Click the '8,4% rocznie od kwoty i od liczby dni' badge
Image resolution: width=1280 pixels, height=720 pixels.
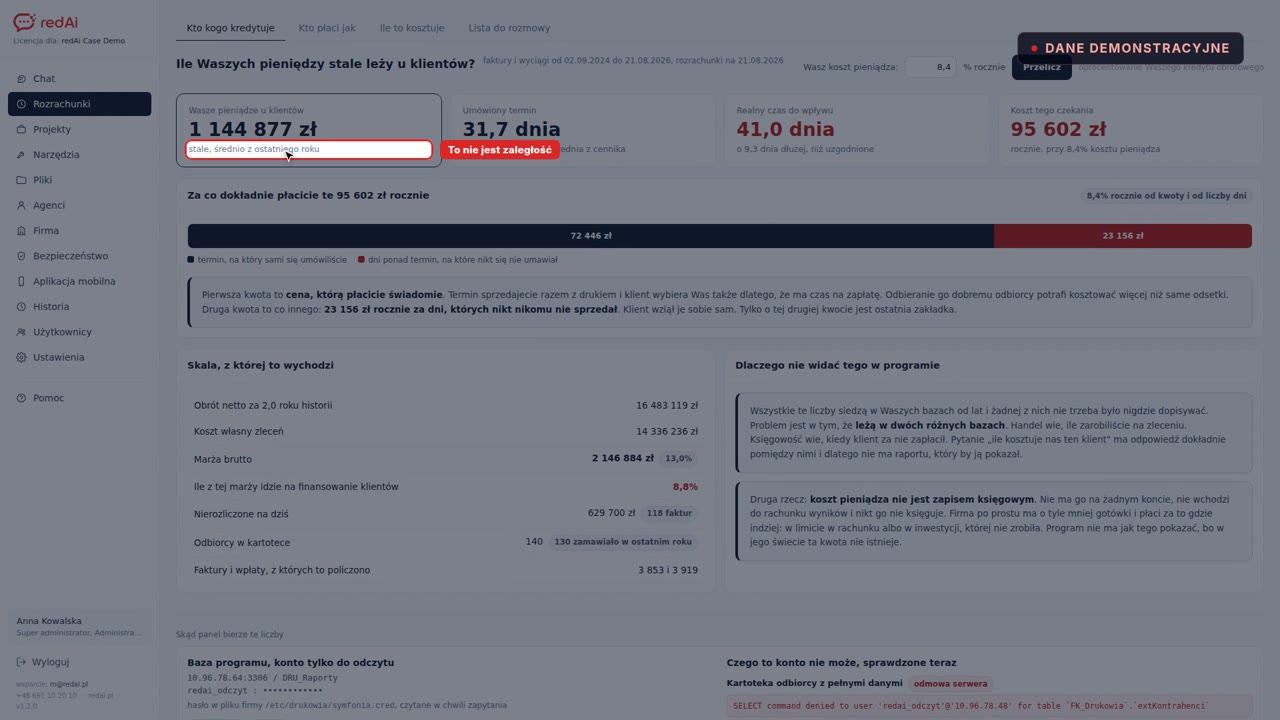(x=1167, y=196)
